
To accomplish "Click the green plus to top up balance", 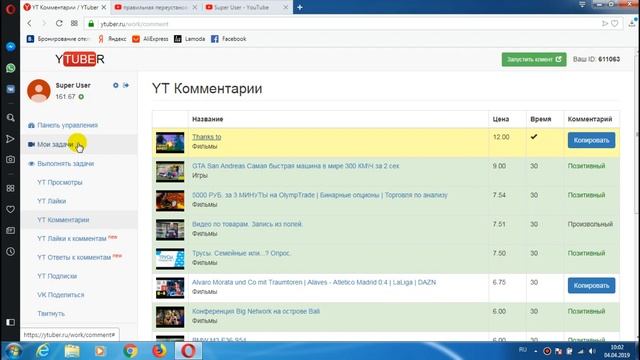I will (x=81, y=97).
